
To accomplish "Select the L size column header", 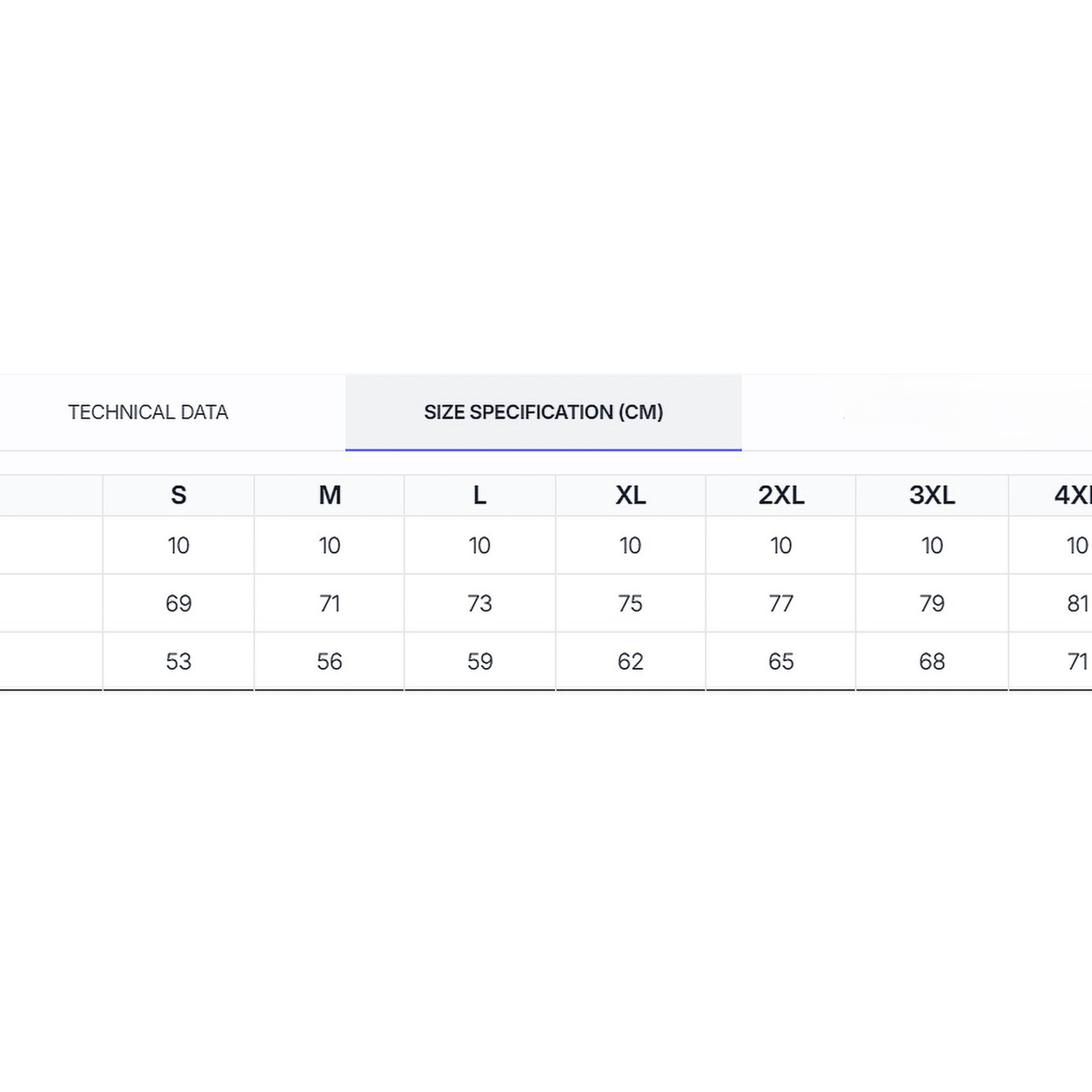I will 479,495.
